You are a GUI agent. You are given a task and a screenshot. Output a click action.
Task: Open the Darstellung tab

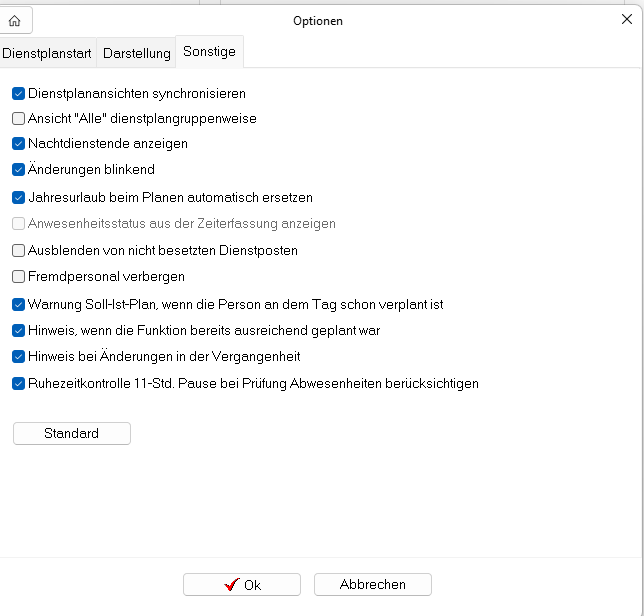coord(136,53)
